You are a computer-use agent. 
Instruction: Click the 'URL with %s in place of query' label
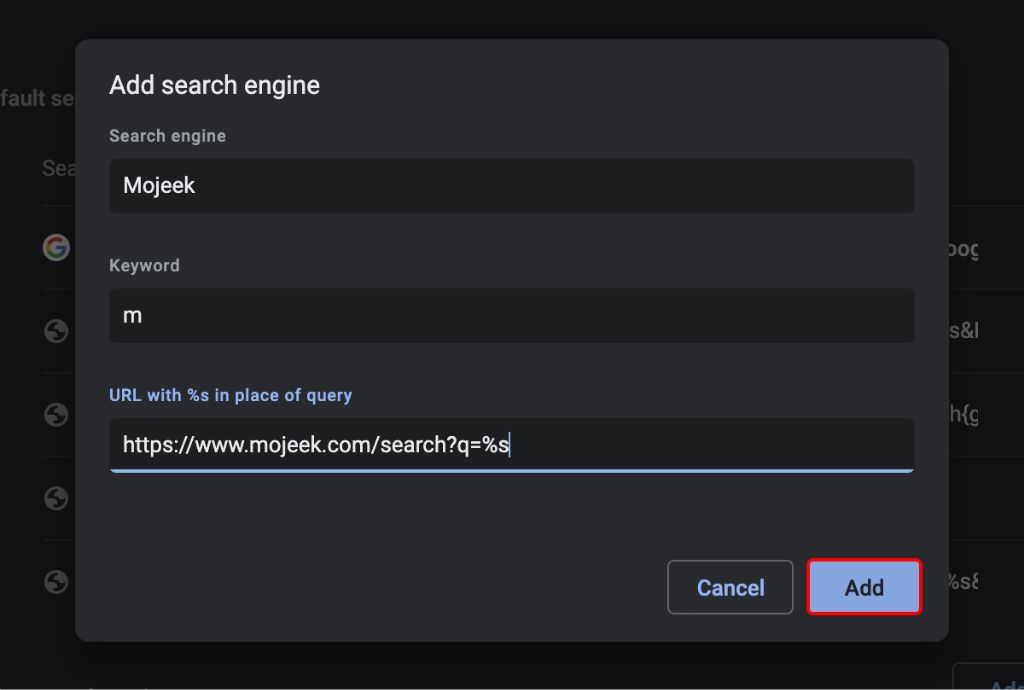[231, 395]
